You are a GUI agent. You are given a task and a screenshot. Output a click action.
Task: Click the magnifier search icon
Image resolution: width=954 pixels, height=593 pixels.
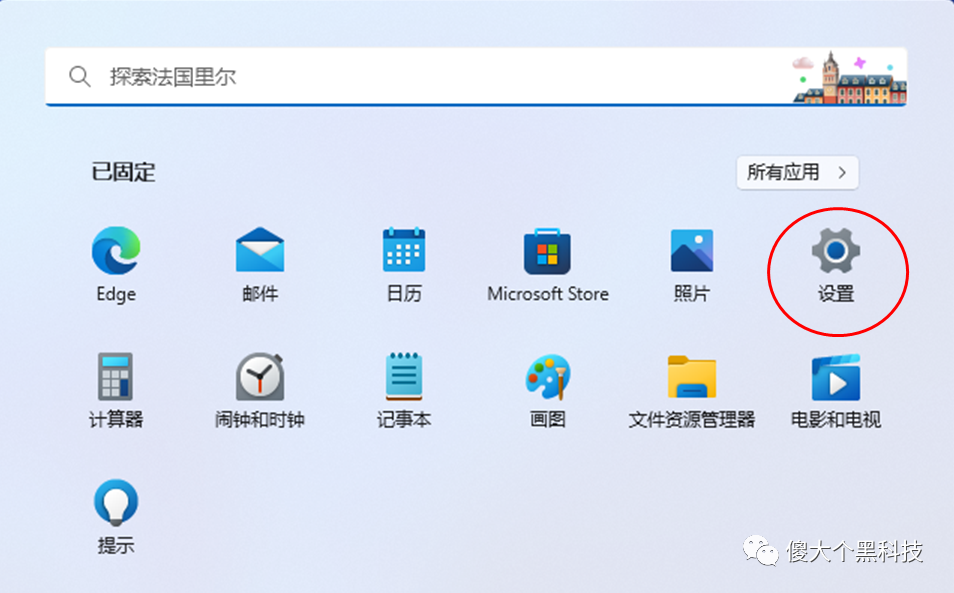pyautogui.click(x=79, y=77)
